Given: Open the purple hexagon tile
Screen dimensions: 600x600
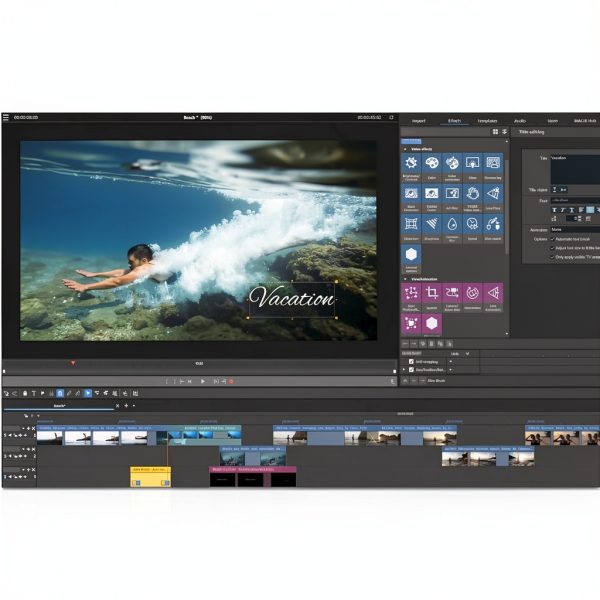Looking at the screenshot, I should tap(432, 324).
